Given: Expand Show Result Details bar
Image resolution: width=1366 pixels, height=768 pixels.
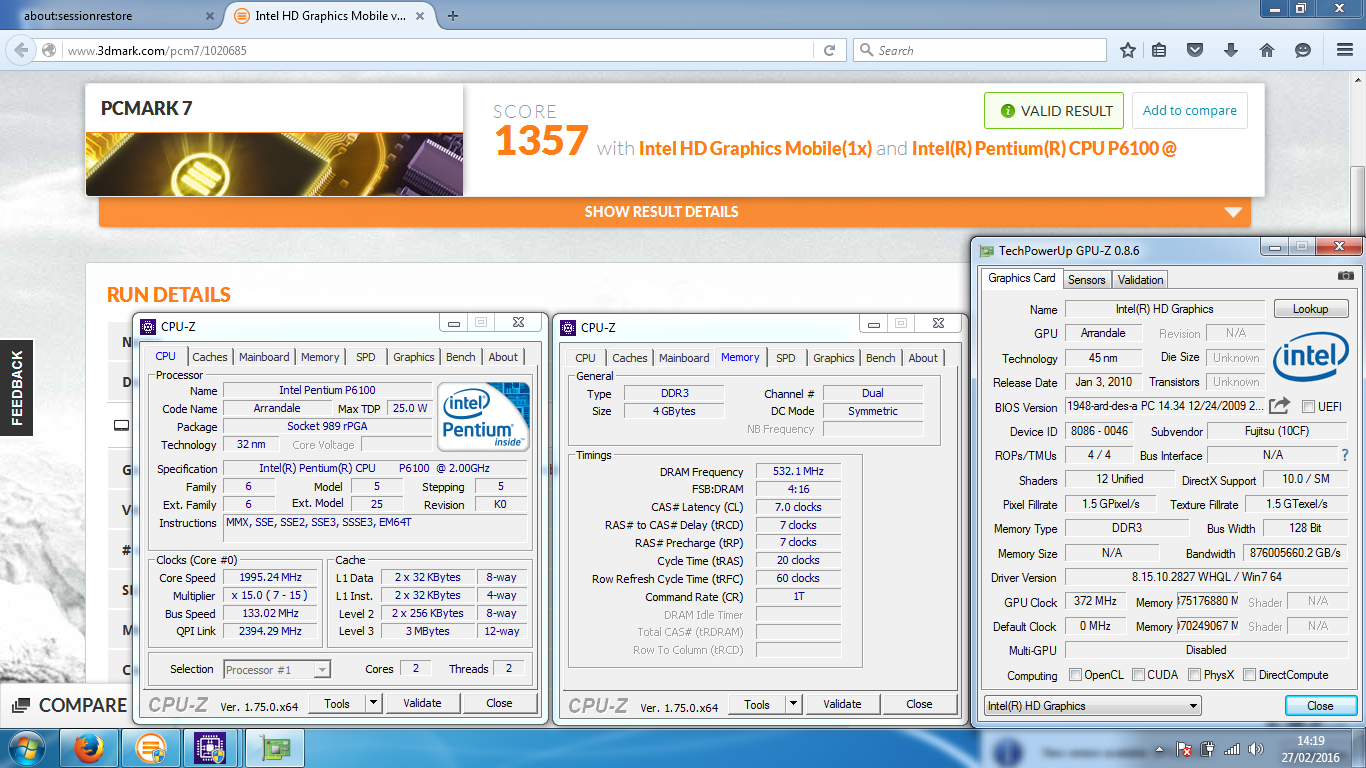Looking at the screenshot, I should [675, 211].
